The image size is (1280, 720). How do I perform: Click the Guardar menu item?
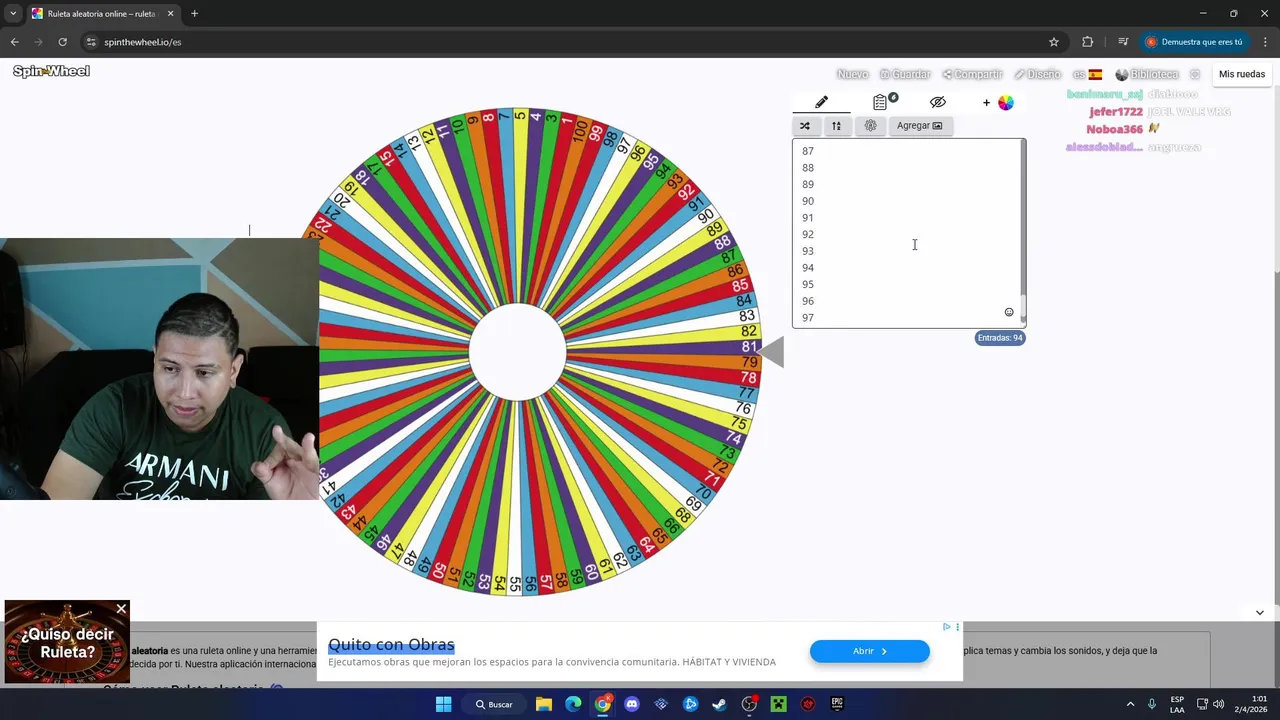pos(905,74)
